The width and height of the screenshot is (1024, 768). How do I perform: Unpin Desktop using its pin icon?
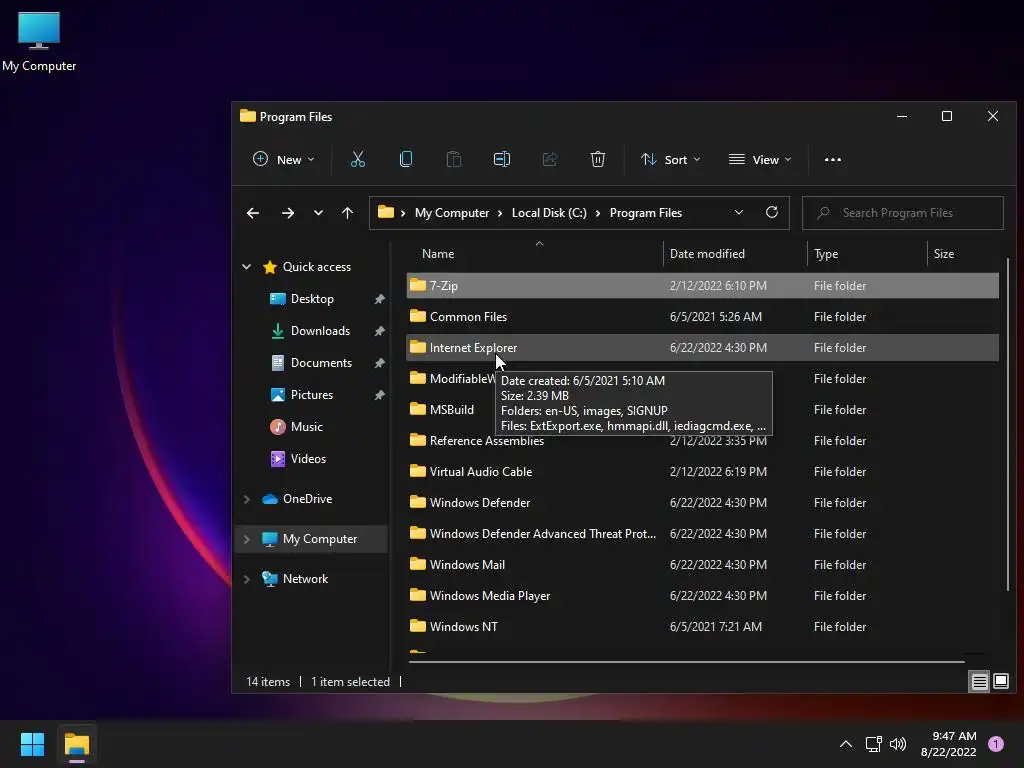point(379,299)
